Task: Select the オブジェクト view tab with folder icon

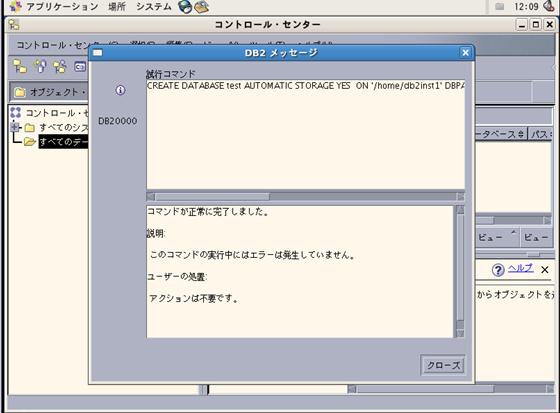Action: [49, 92]
